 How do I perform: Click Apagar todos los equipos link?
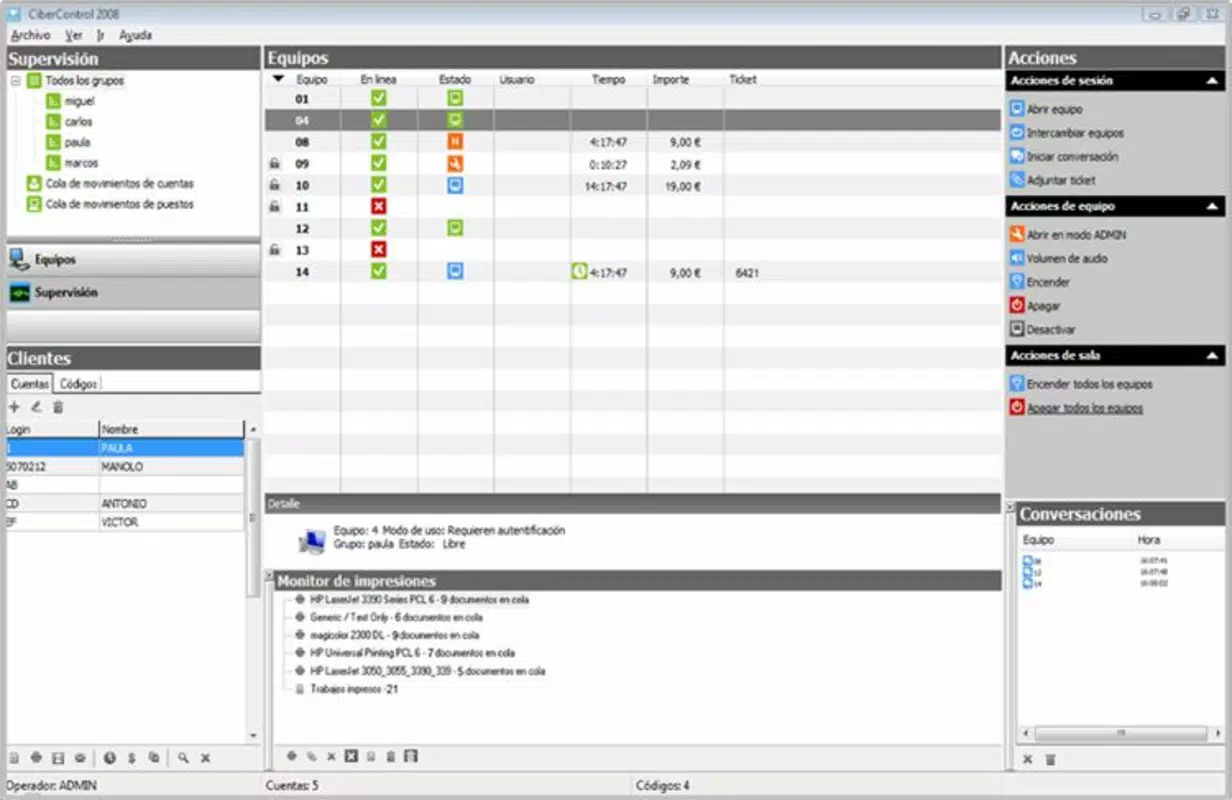coord(1085,408)
